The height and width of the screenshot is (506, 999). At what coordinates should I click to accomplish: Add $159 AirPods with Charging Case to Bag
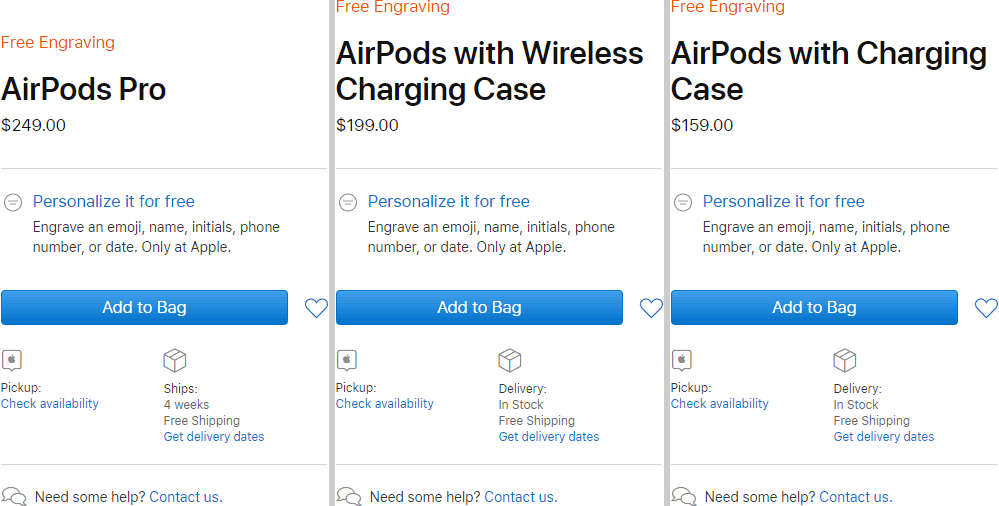(x=814, y=308)
